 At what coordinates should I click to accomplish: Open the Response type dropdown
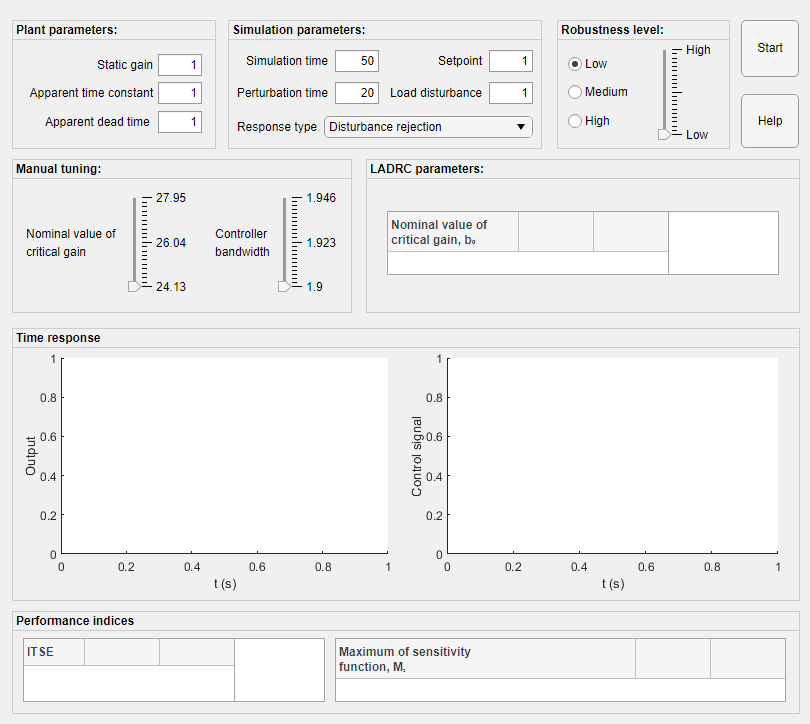pos(428,127)
